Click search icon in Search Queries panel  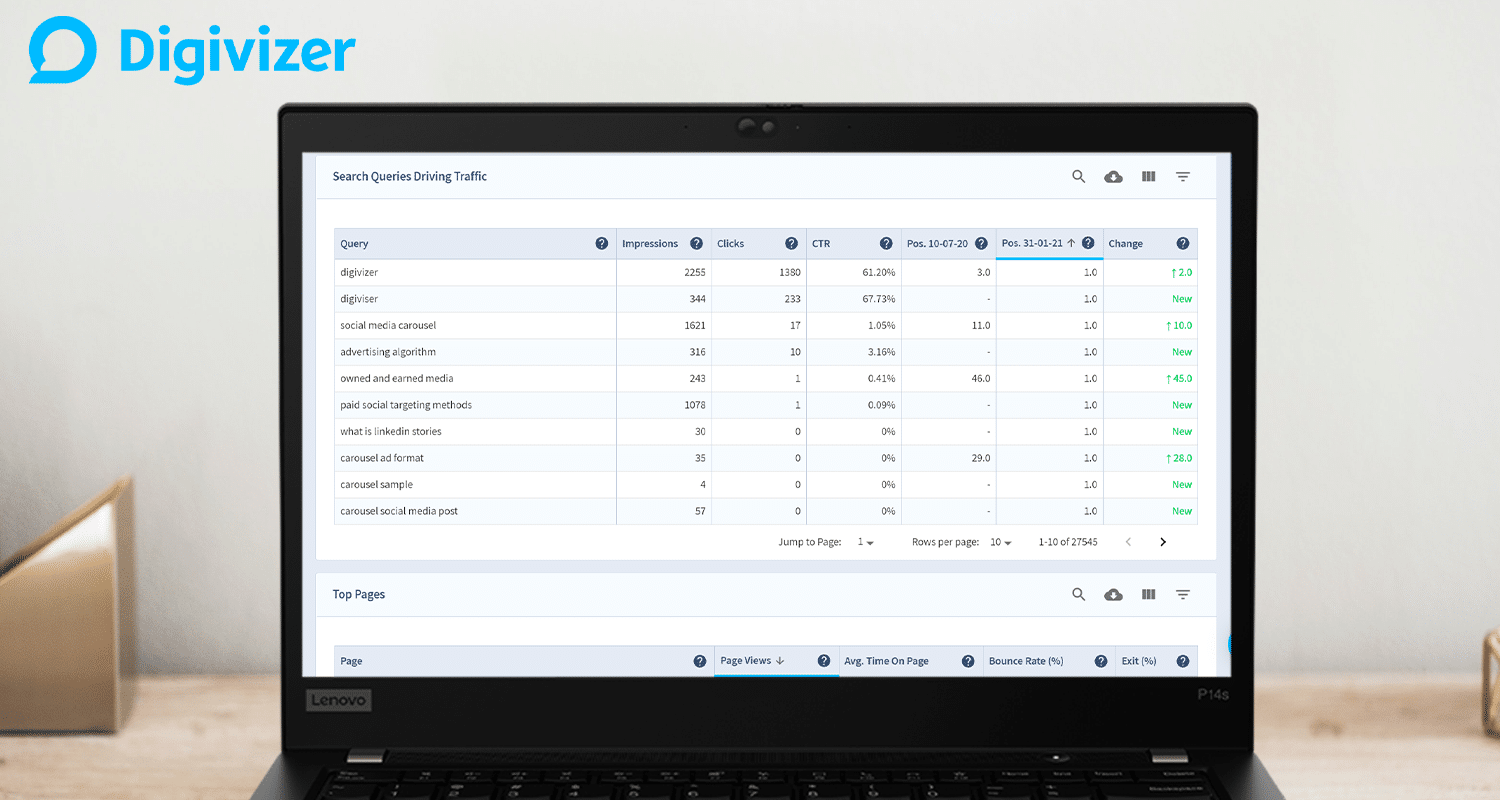pyautogui.click(x=1078, y=176)
